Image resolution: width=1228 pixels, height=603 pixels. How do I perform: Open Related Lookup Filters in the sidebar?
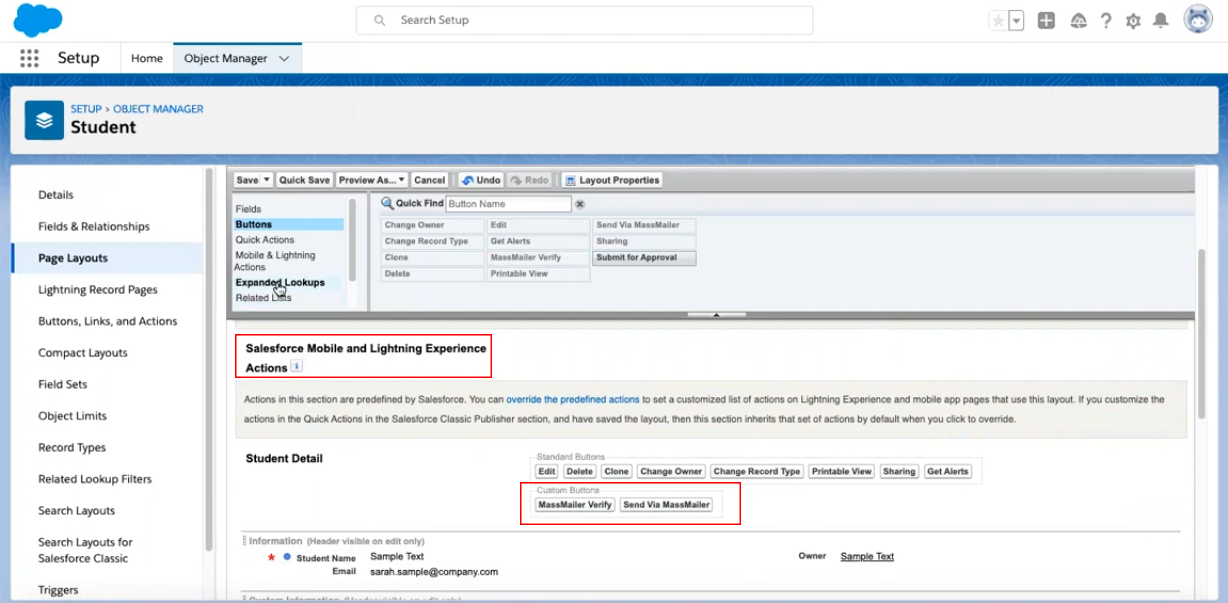point(95,479)
